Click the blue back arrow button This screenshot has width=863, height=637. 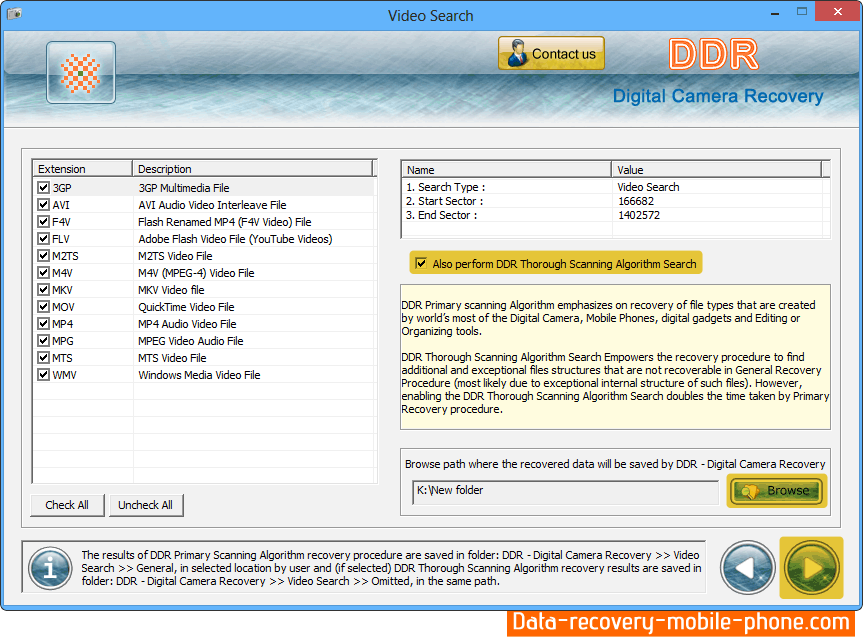coord(747,568)
